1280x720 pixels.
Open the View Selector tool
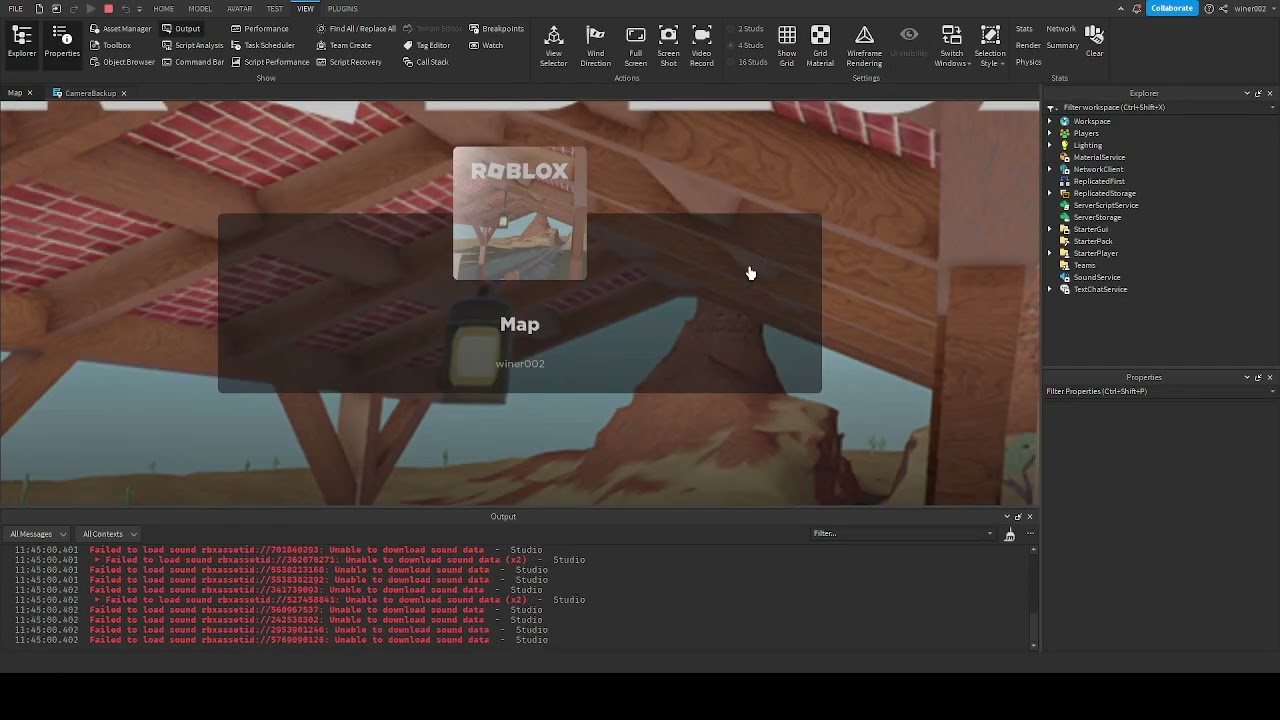pyautogui.click(x=553, y=45)
